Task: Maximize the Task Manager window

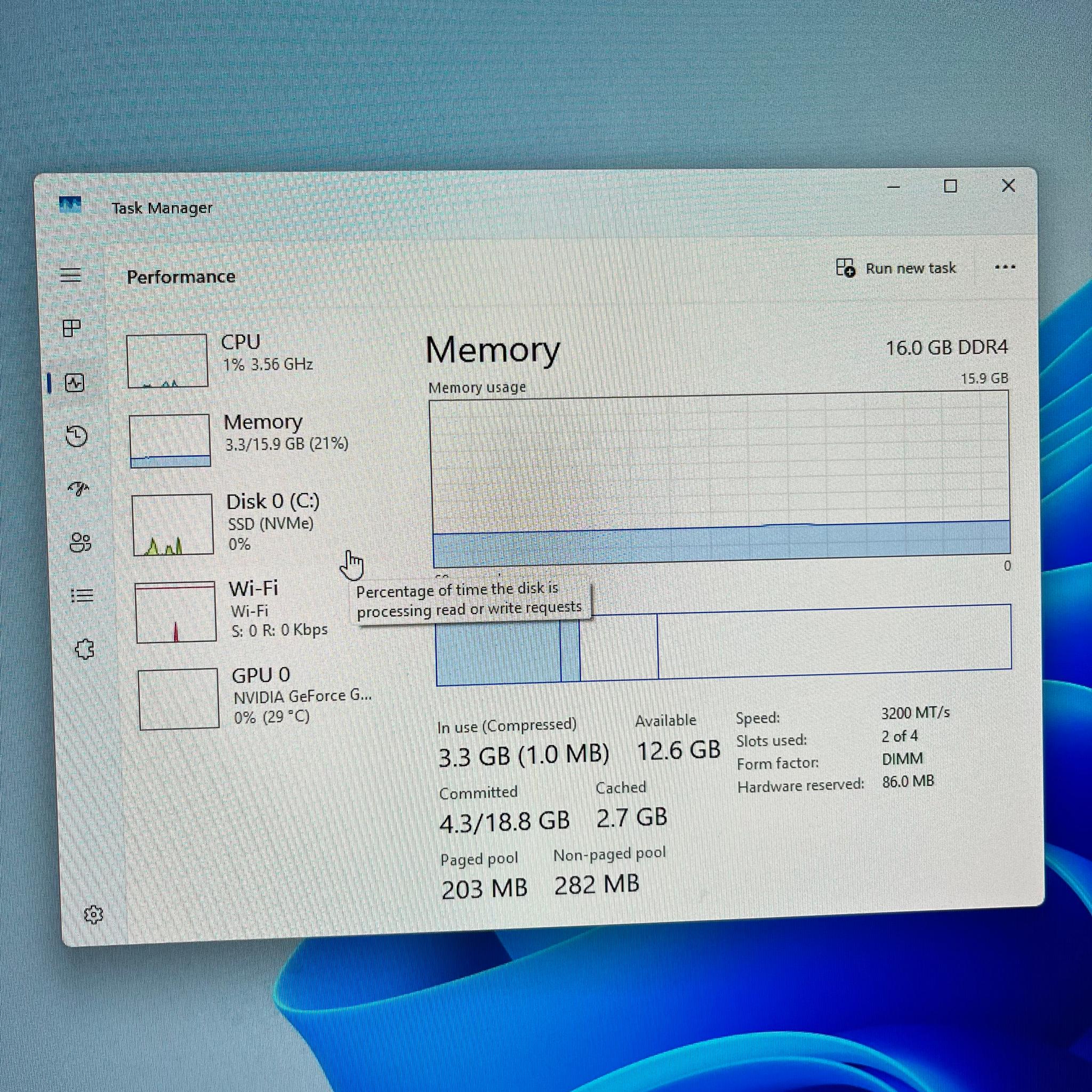Action: click(x=950, y=186)
